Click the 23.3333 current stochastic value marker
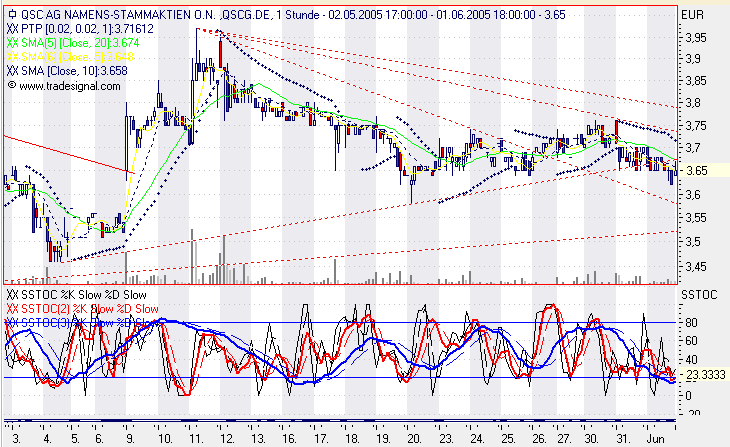Image resolution: width=730 pixels, height=447 pixels. pos(703,375)
